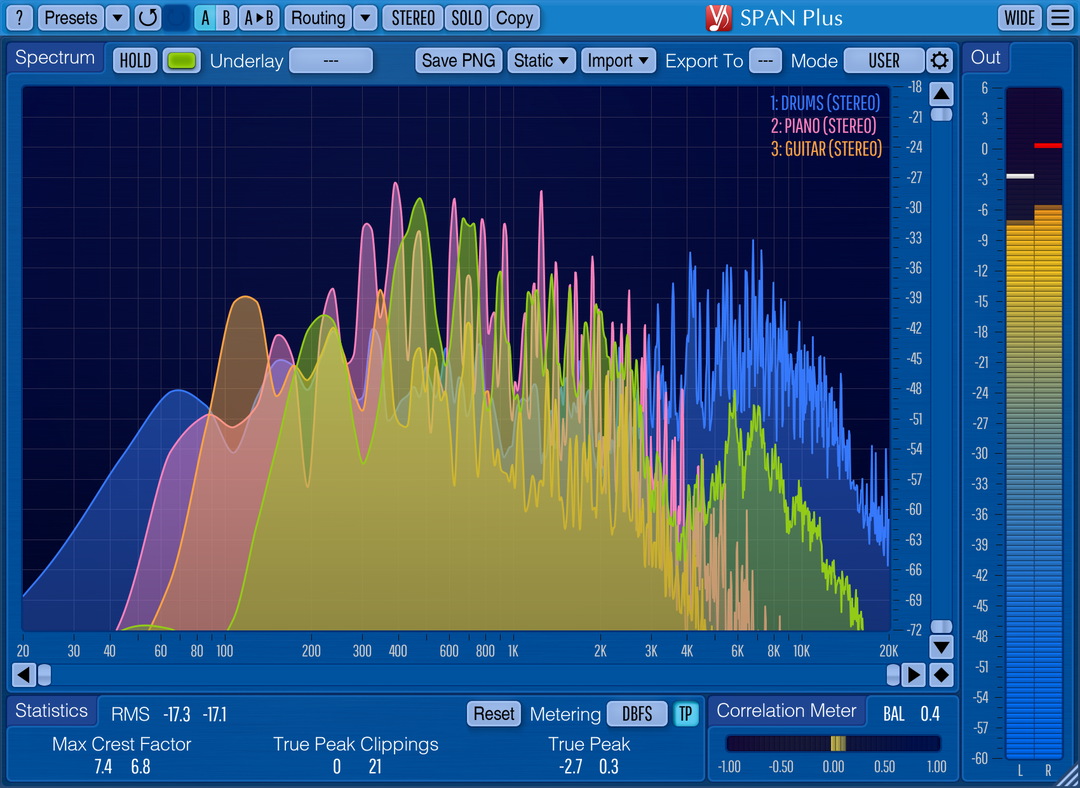This screenshot has height=788, width=1080.
Task: Click the Voxengo logo next to SPAN Plus
Action: 717,17
